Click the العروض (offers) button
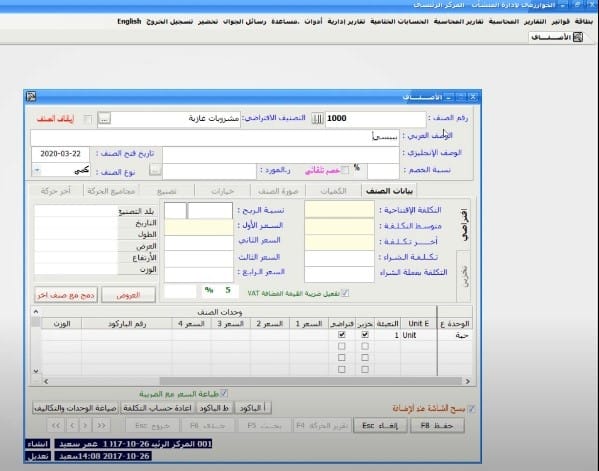The width and height of the screenshot is (599, 471). 129,295
